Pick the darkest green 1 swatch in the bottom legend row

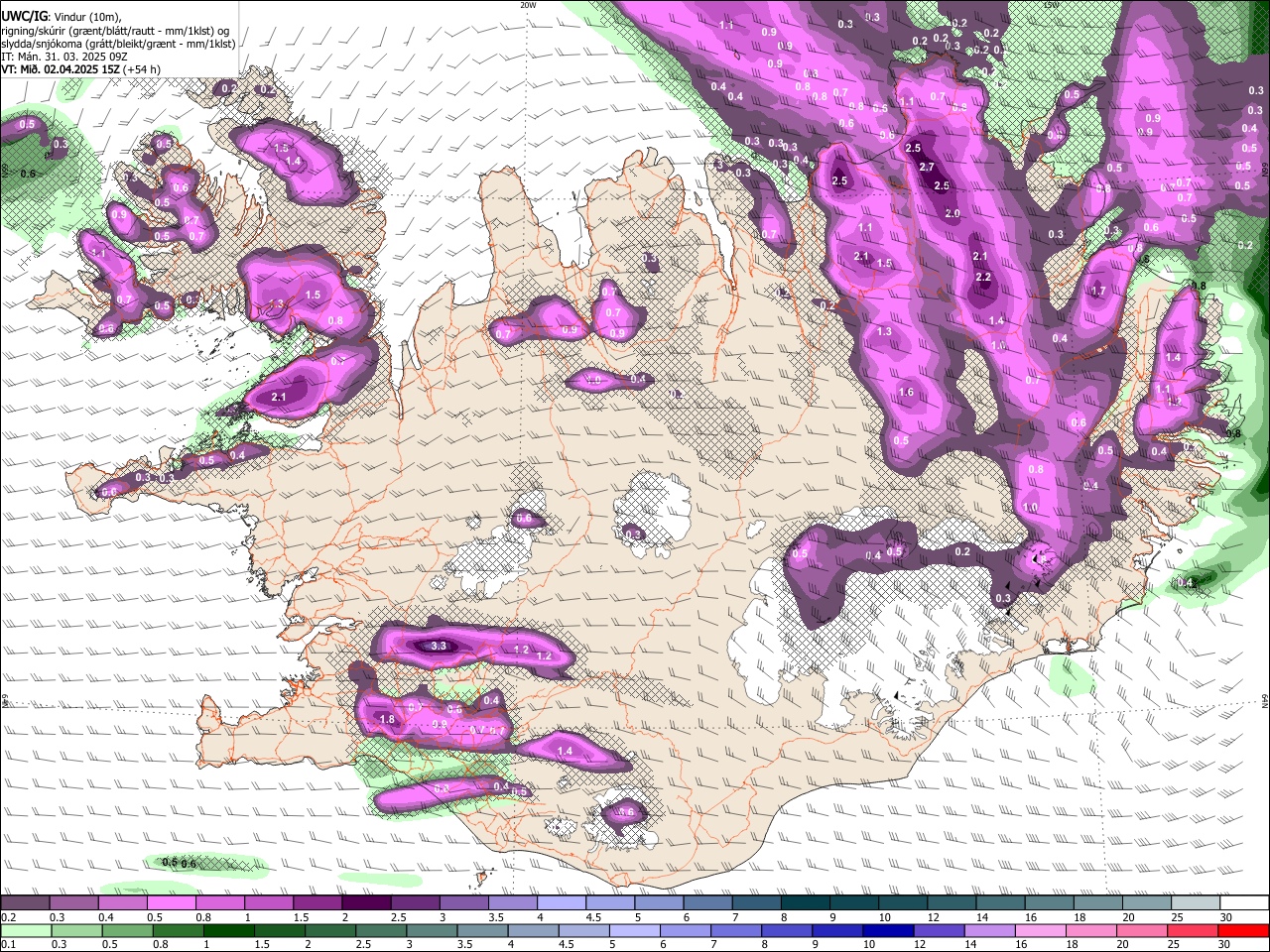230,930
